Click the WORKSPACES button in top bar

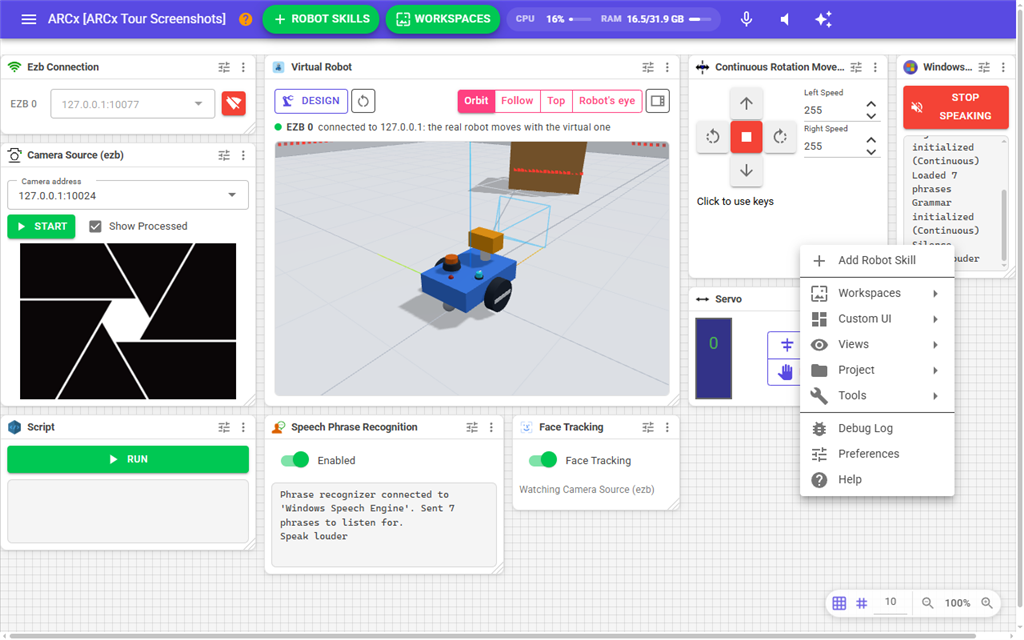coord(443,19)
